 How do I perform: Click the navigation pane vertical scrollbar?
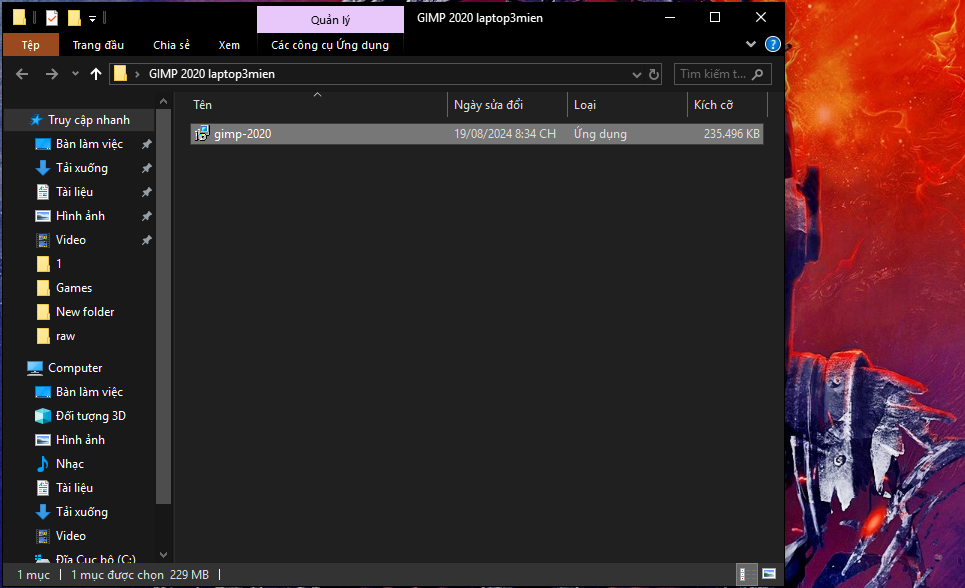point(165,300)
